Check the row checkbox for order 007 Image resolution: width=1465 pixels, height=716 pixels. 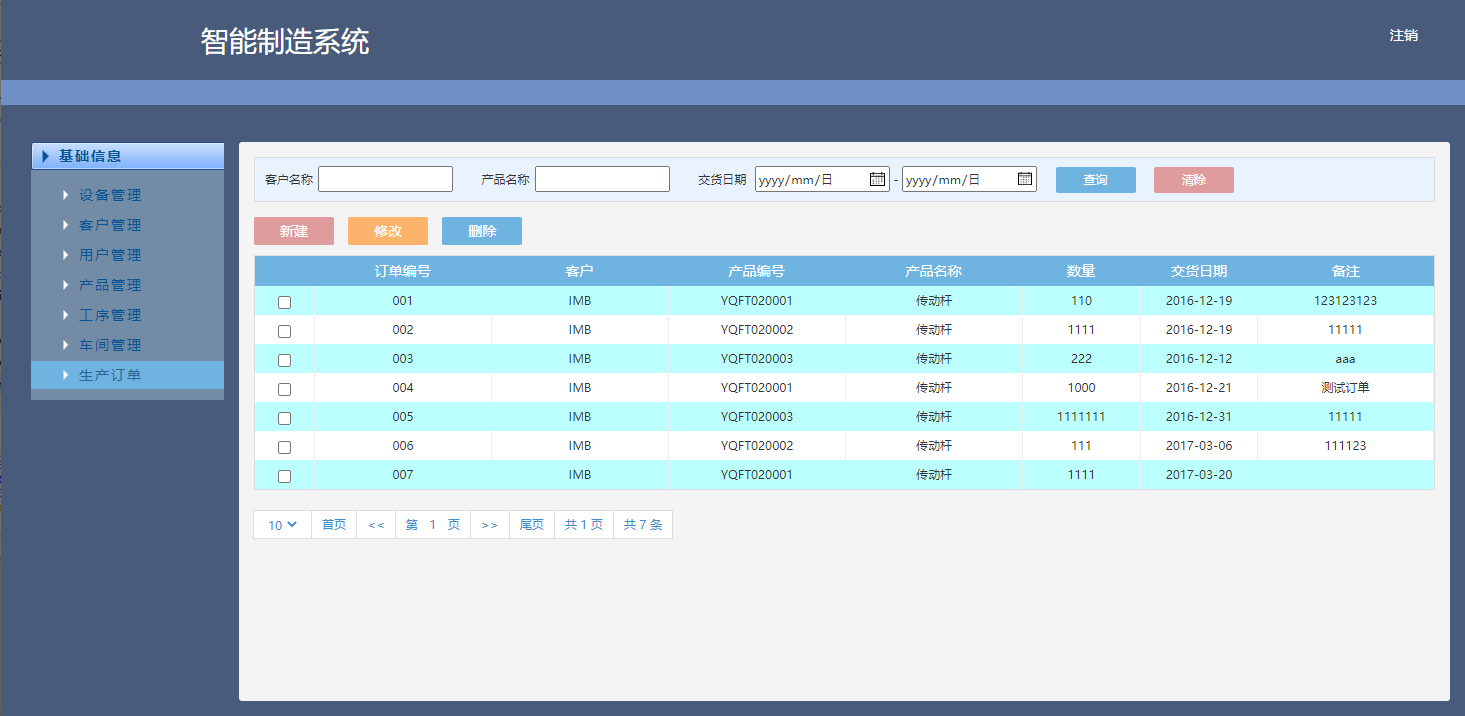[284, 476]
